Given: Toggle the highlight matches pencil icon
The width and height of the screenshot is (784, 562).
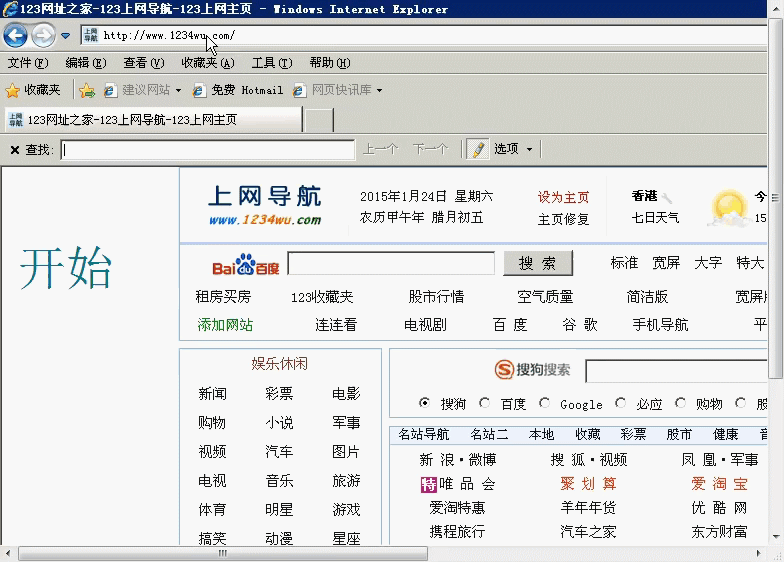Looking at the screenshot, I should pos(478,149).
